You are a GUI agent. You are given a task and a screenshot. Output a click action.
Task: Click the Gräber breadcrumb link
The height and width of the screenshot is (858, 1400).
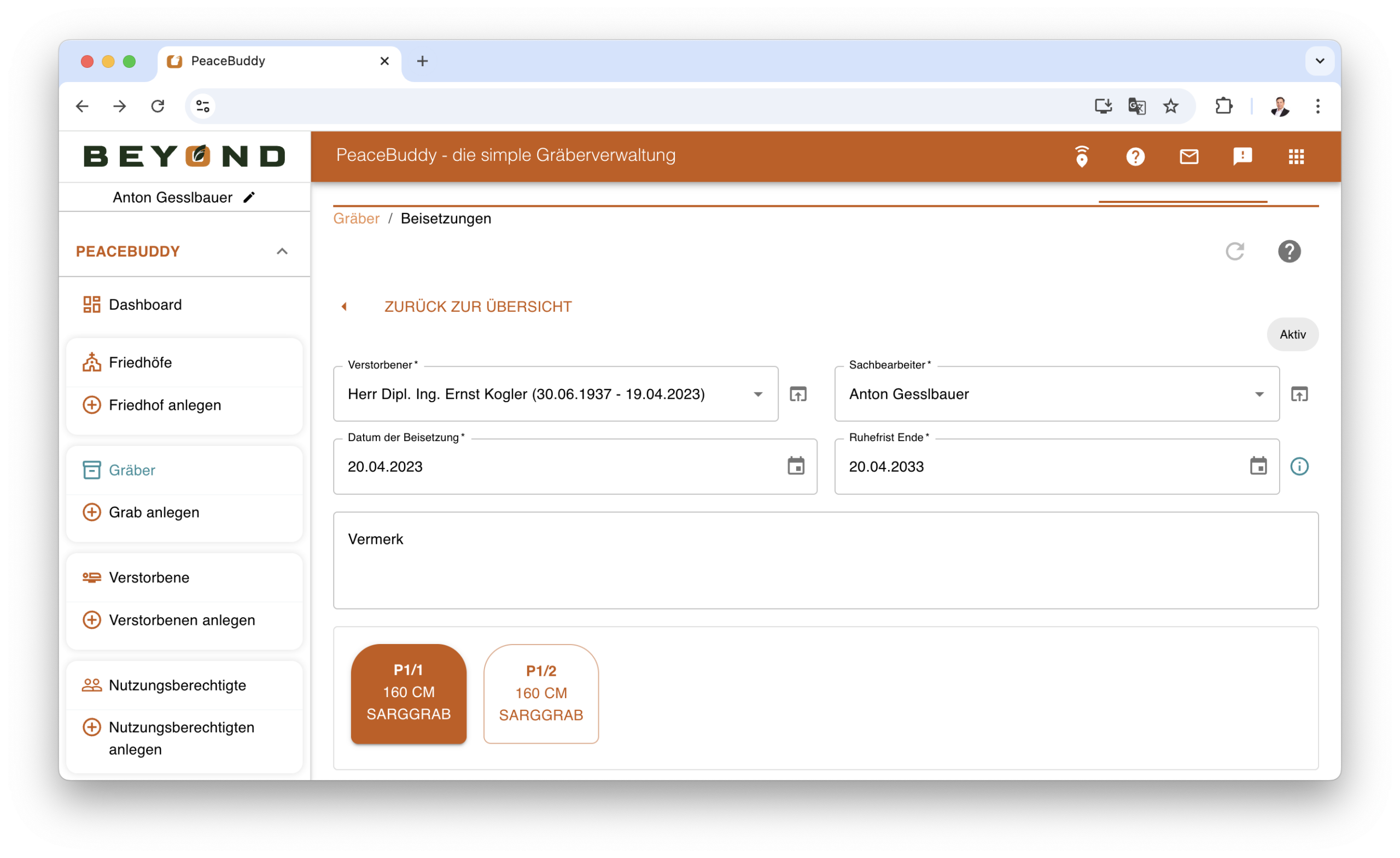pos(356,218)
